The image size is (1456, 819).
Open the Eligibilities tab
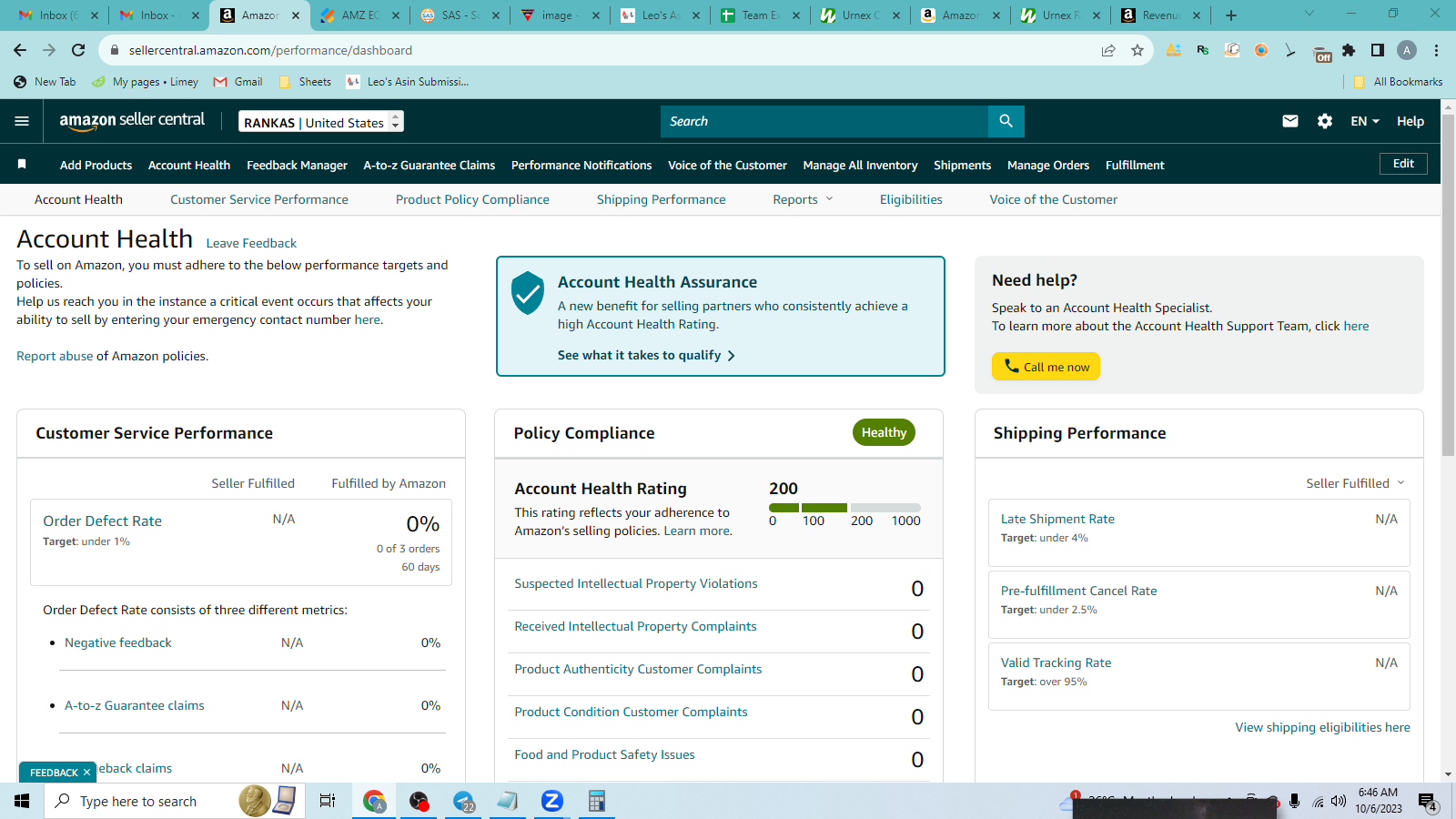[x=911, y=199]
